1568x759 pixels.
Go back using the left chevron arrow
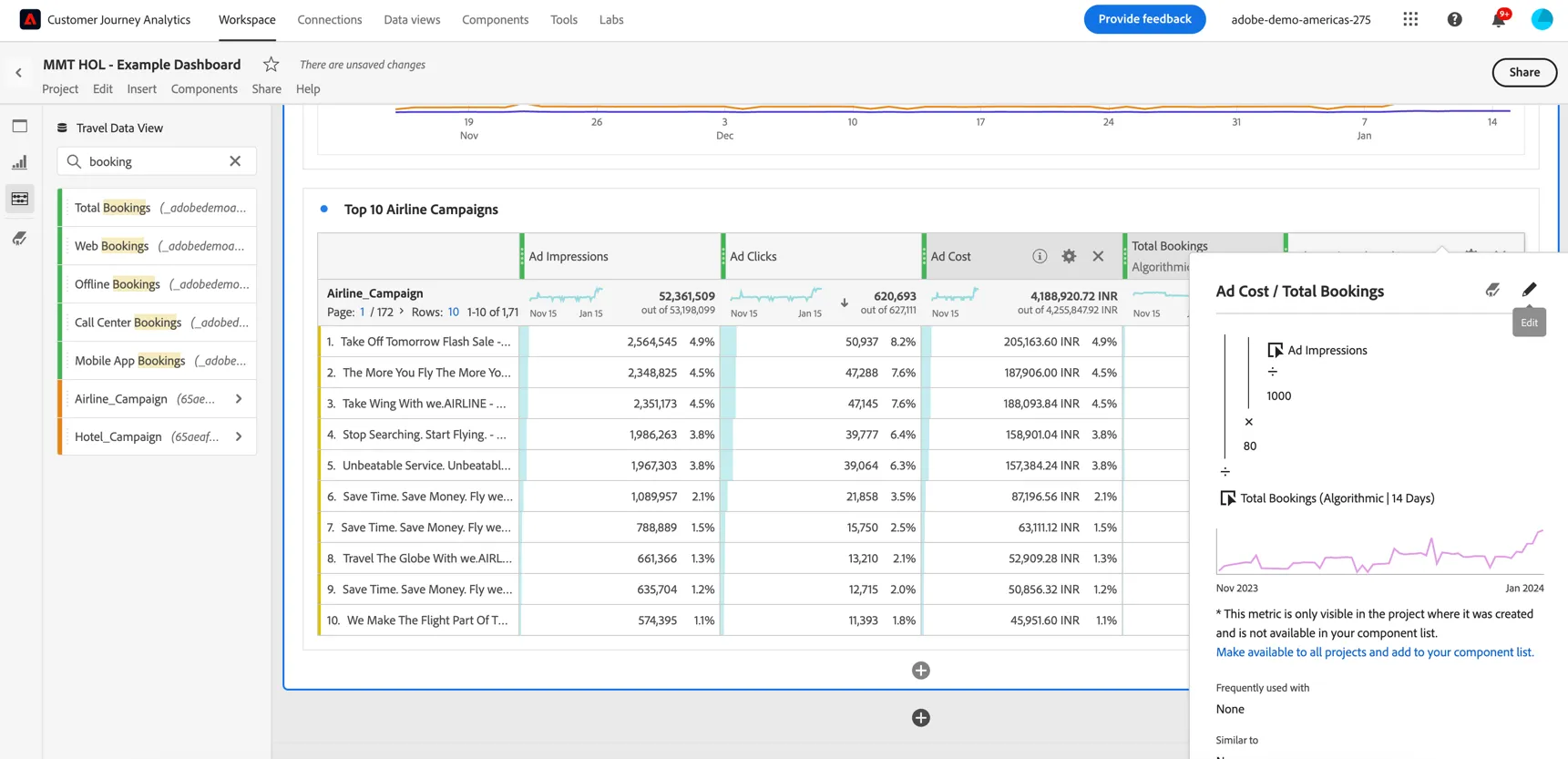pyautogui.click(x=19, y=73)
